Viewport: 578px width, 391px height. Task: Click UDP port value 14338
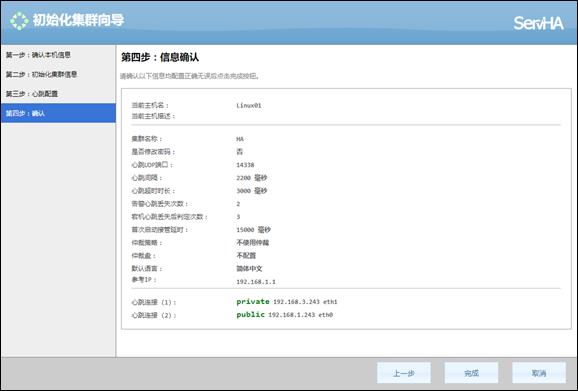pos(245,165)
